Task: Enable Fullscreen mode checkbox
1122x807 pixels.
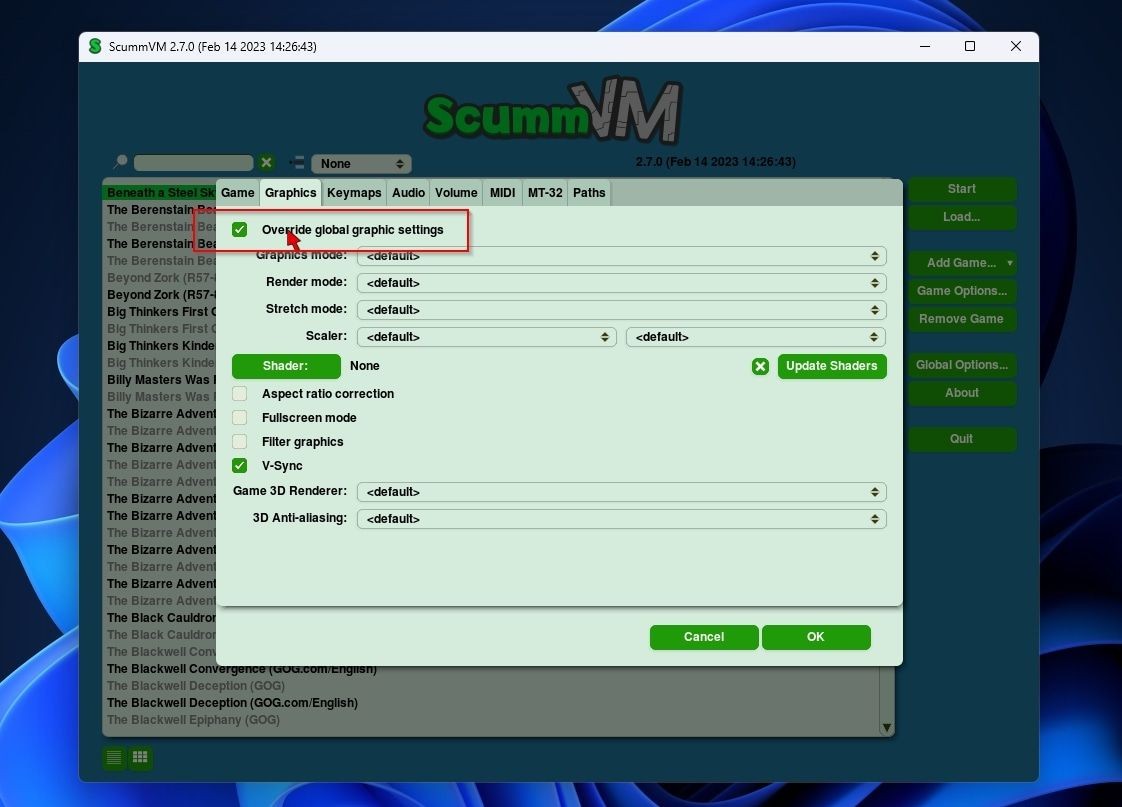Action: pyautogui.click(x=240, y=418)
